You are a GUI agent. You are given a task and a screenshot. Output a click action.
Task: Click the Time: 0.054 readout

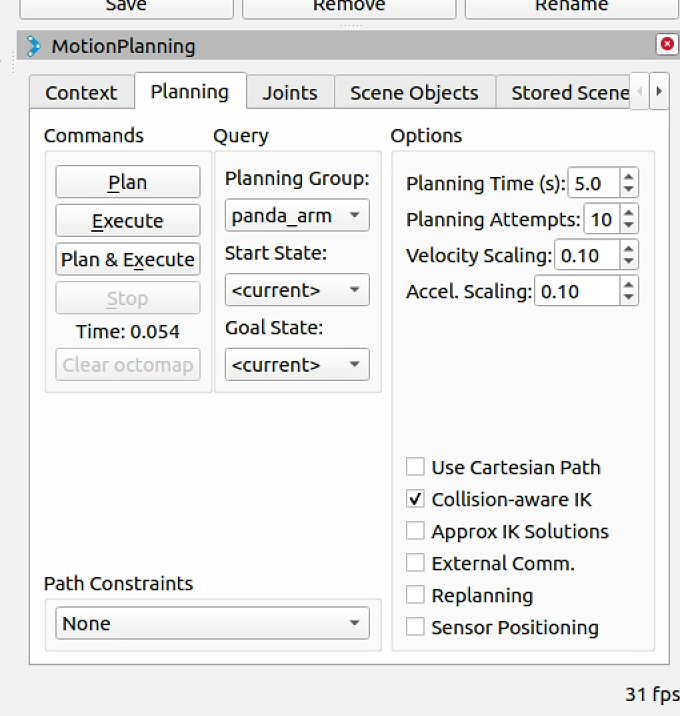pyautogui.click(x=128, y=332)
